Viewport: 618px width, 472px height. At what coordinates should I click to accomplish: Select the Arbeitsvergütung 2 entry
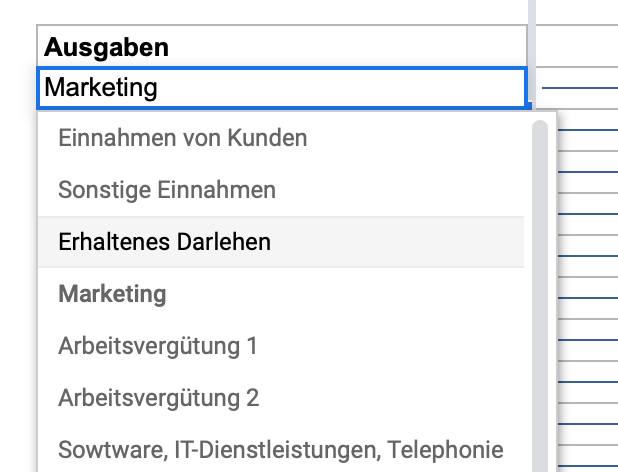coord(158,398)
